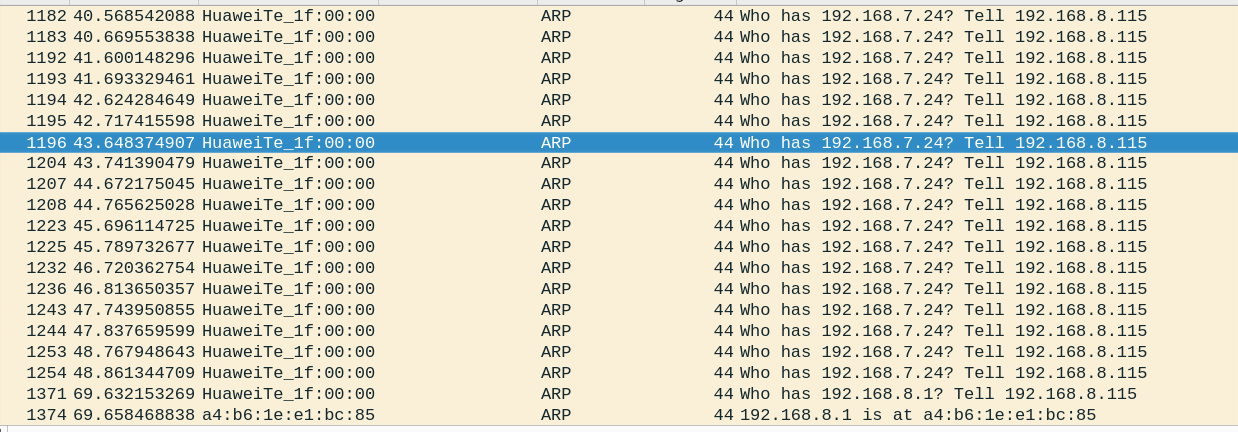Choose packet 1232 row
The height and width of the screenshot is (432, 1238).
[619, 268]
